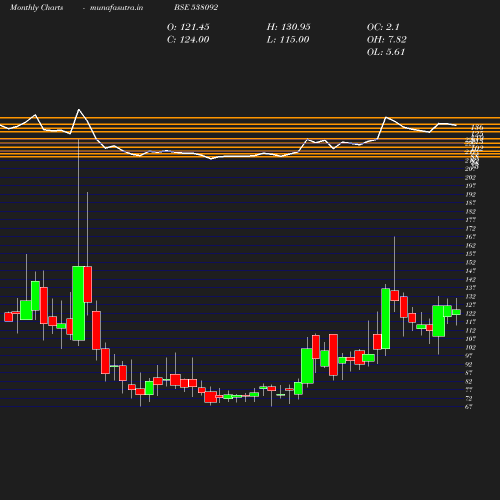The height and width of the screenshot is (500, 500).
Task: Select the low value 'L: 115.00'
Action: [x=288, y=40]
